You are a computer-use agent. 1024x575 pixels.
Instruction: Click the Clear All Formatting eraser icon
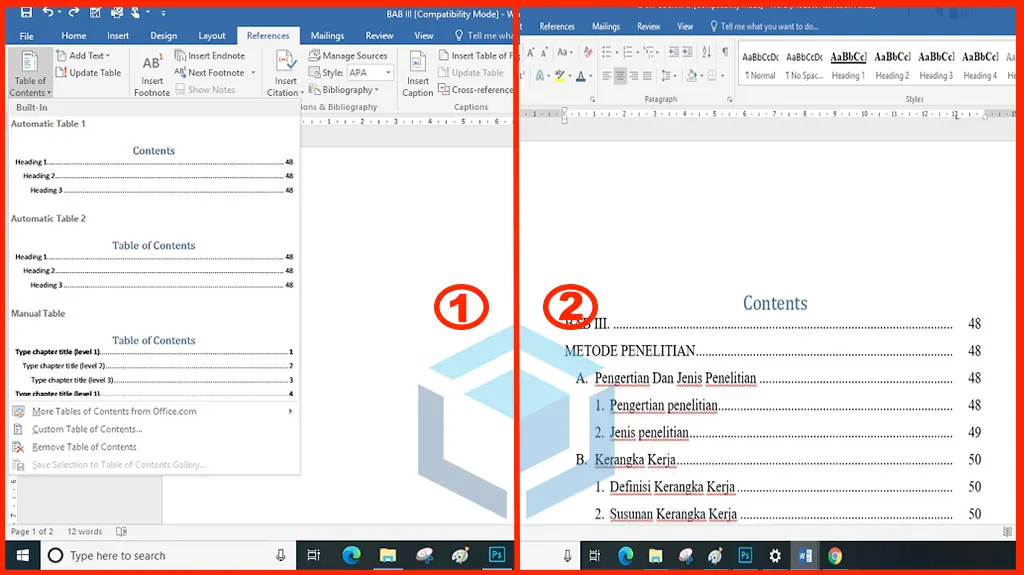click(588, 52)
